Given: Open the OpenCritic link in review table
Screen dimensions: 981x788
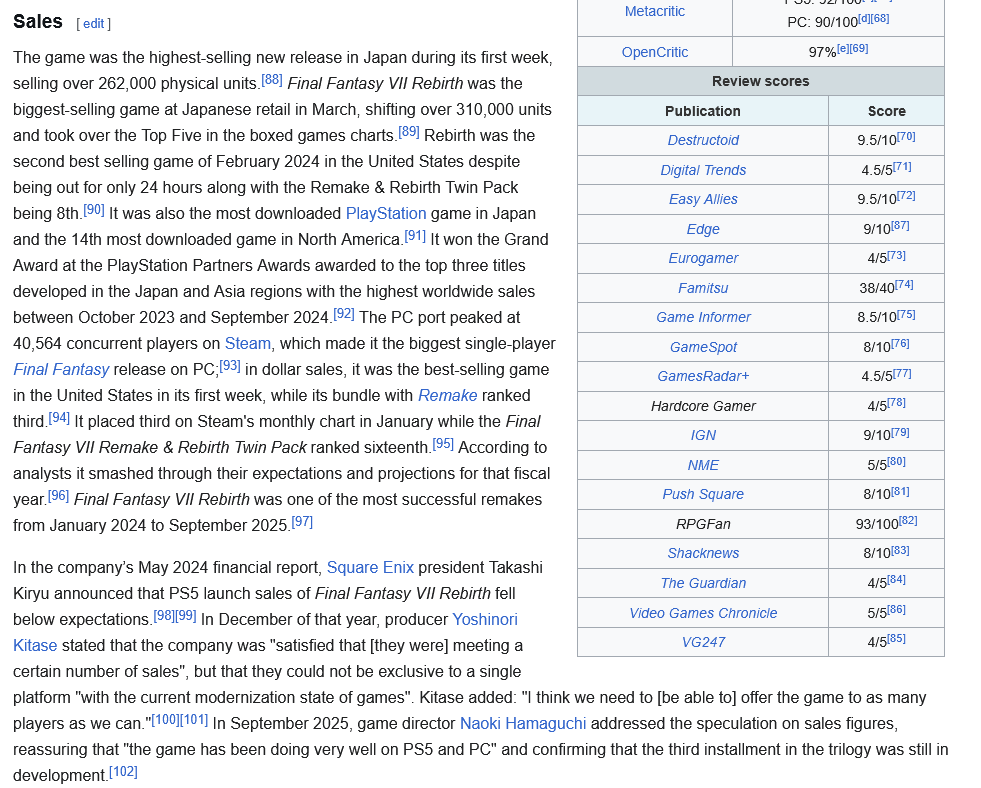Looking at the screenshot, I should click(x=654, y=53).
